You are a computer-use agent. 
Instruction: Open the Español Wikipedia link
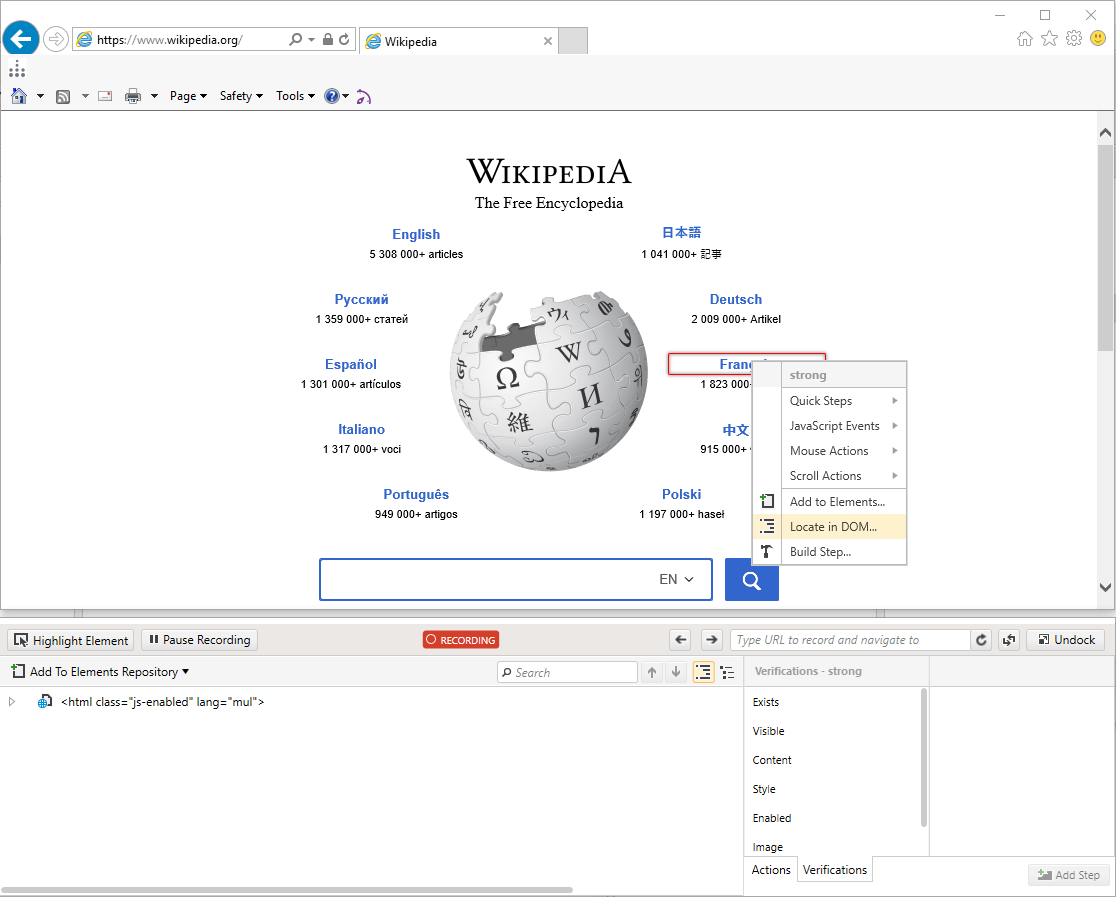pos(351,364)
